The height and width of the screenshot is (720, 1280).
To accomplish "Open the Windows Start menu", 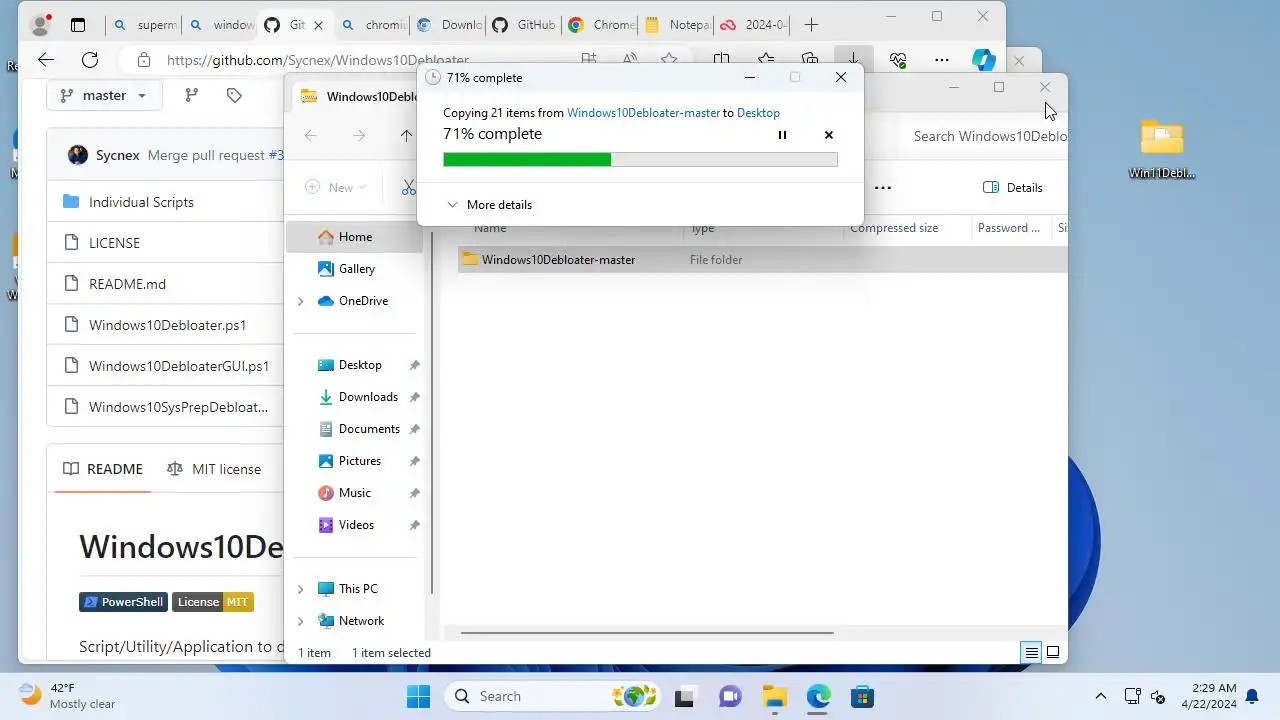I will click(x=418, y=696).
